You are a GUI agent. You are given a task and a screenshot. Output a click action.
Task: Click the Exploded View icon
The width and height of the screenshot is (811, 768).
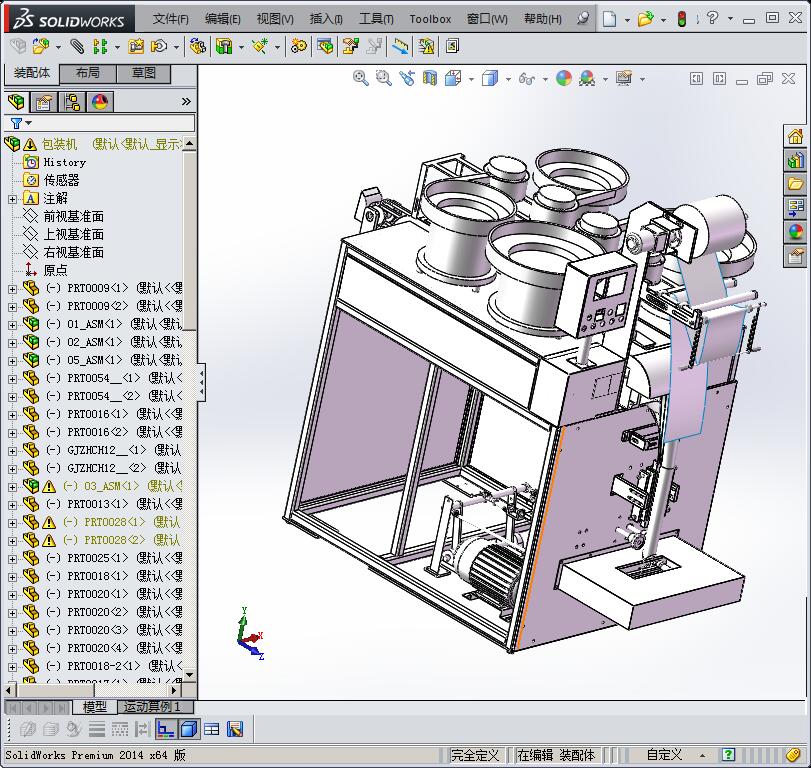[351, 47]
